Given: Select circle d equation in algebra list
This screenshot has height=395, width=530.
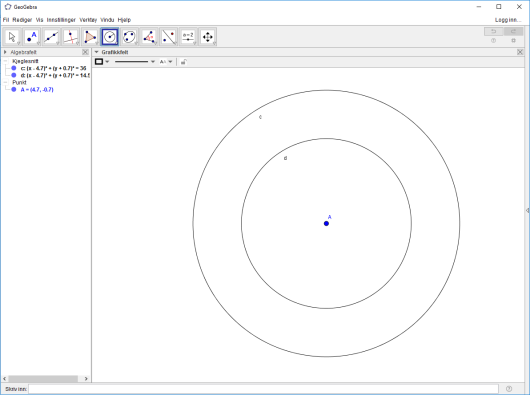Looking at the screenshot, I should click(55, 75).
